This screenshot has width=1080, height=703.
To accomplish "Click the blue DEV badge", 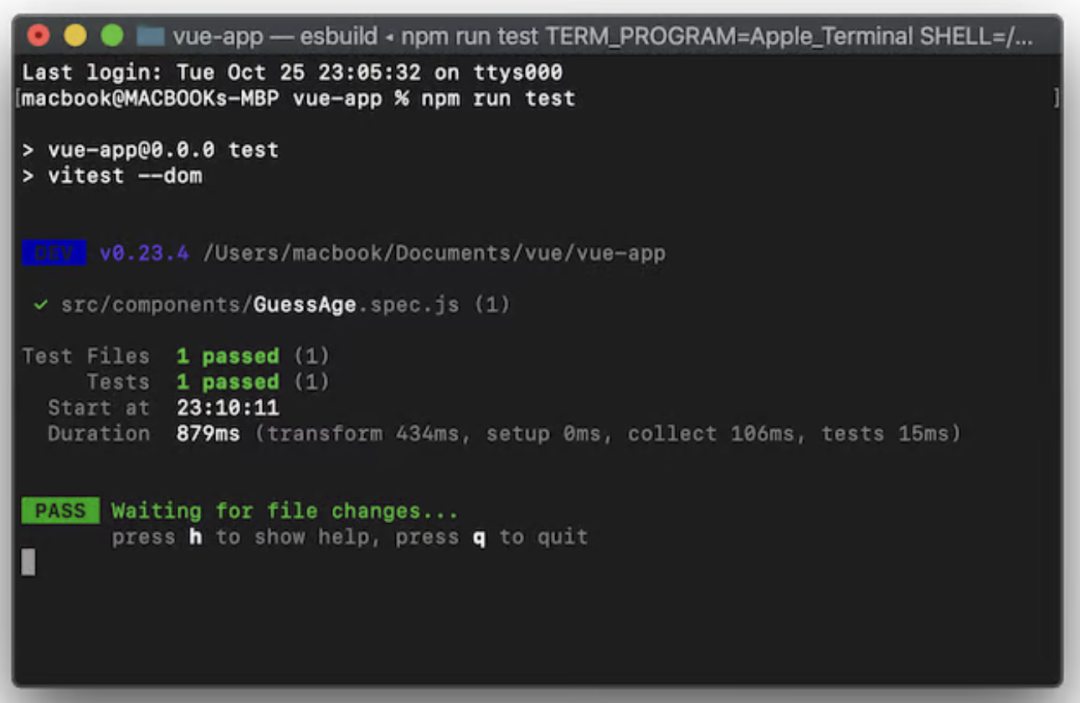I will click(54, 253).
